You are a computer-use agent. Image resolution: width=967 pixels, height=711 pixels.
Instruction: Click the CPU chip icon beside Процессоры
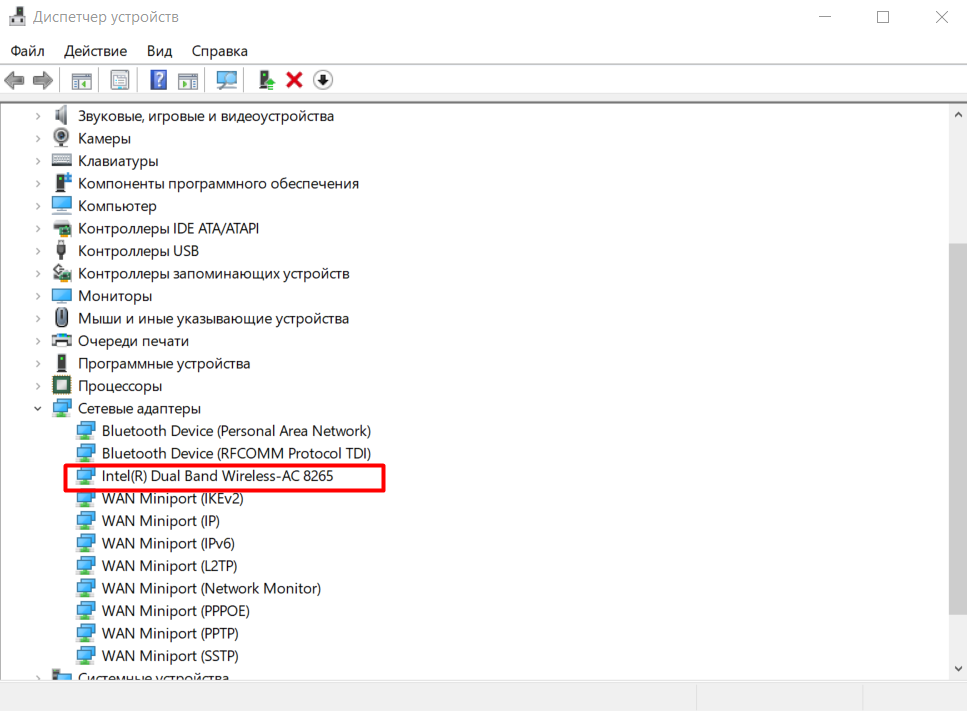pos(62,385)
